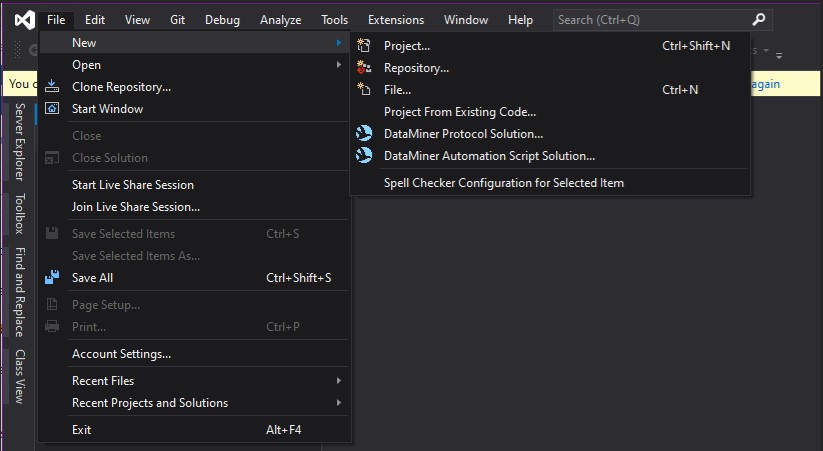Select Project From Existing Code...
The image size is (823, 451).
[x=550, y=112]
